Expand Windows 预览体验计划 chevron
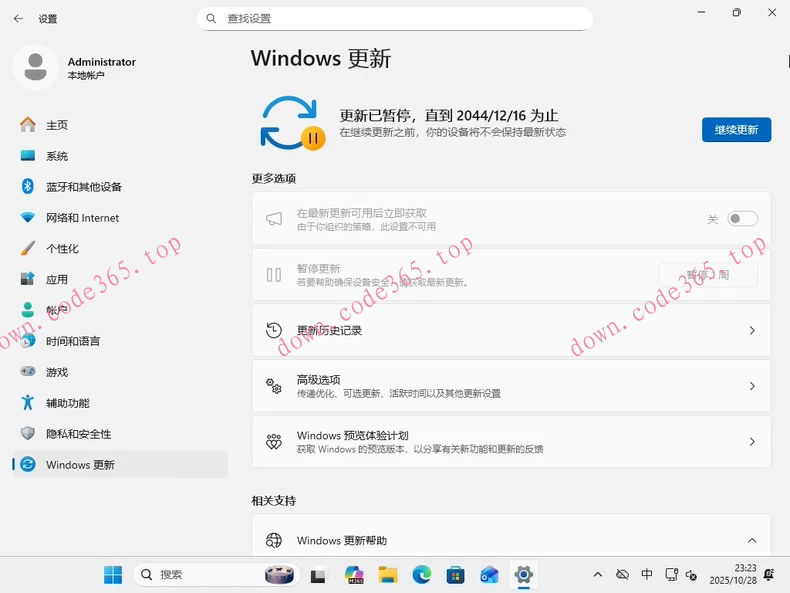 point(752,441)
